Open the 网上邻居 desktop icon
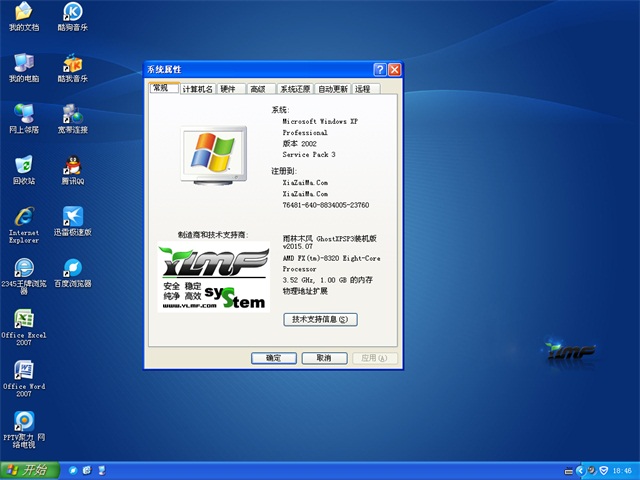This screenshot has width=640, height=480. pos(24,115)
